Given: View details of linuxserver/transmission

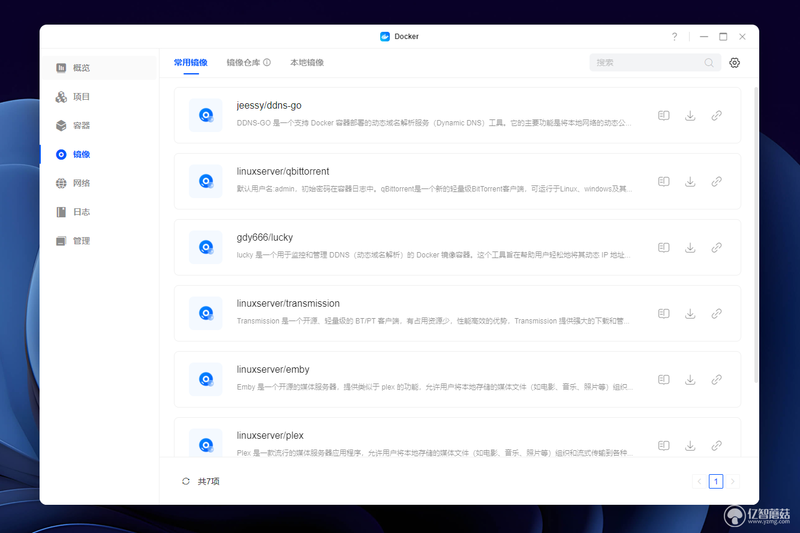Looking at the screenshot, I should click(x=663, y=313).
